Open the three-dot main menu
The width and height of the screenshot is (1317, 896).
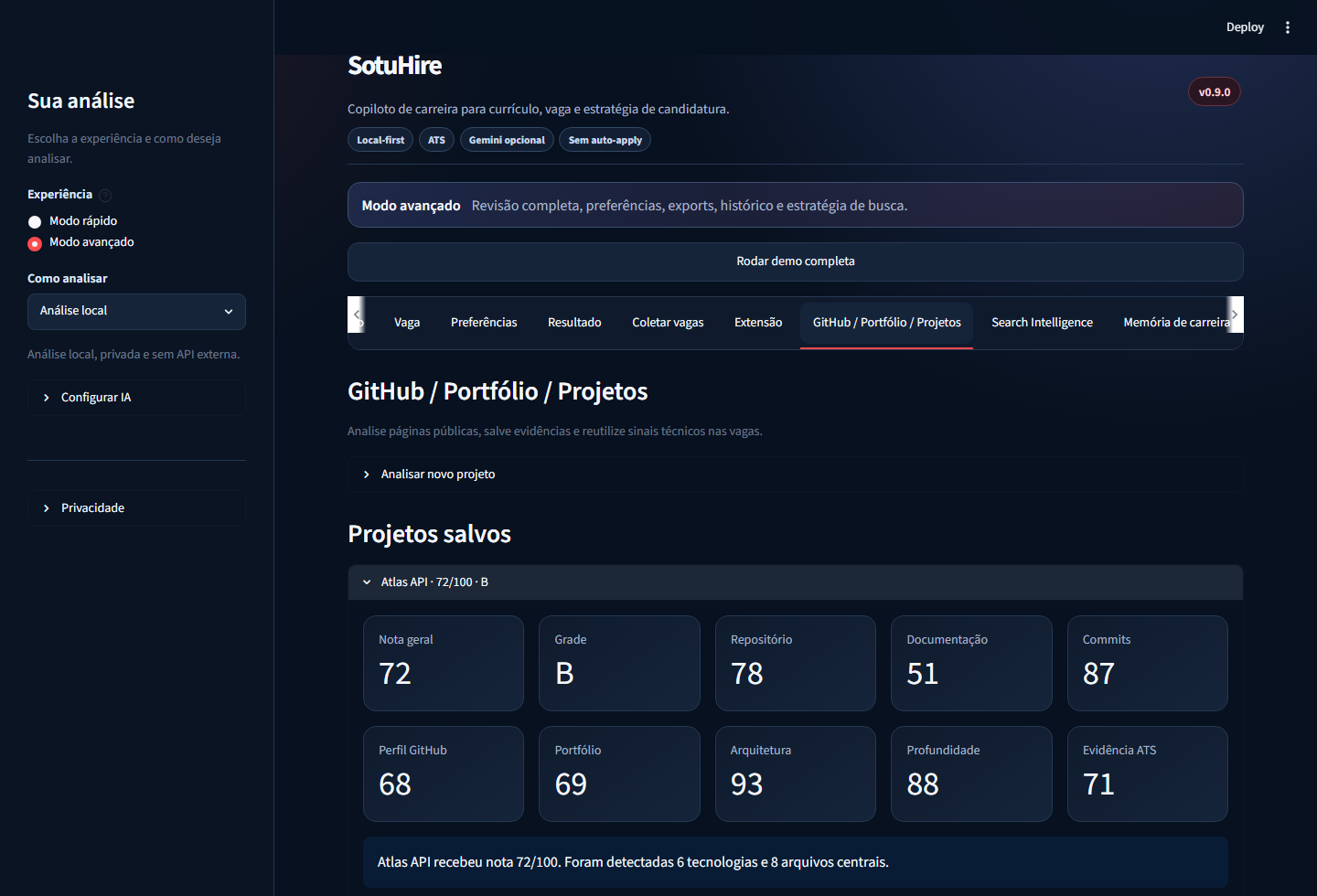(x=1288, y=27)
